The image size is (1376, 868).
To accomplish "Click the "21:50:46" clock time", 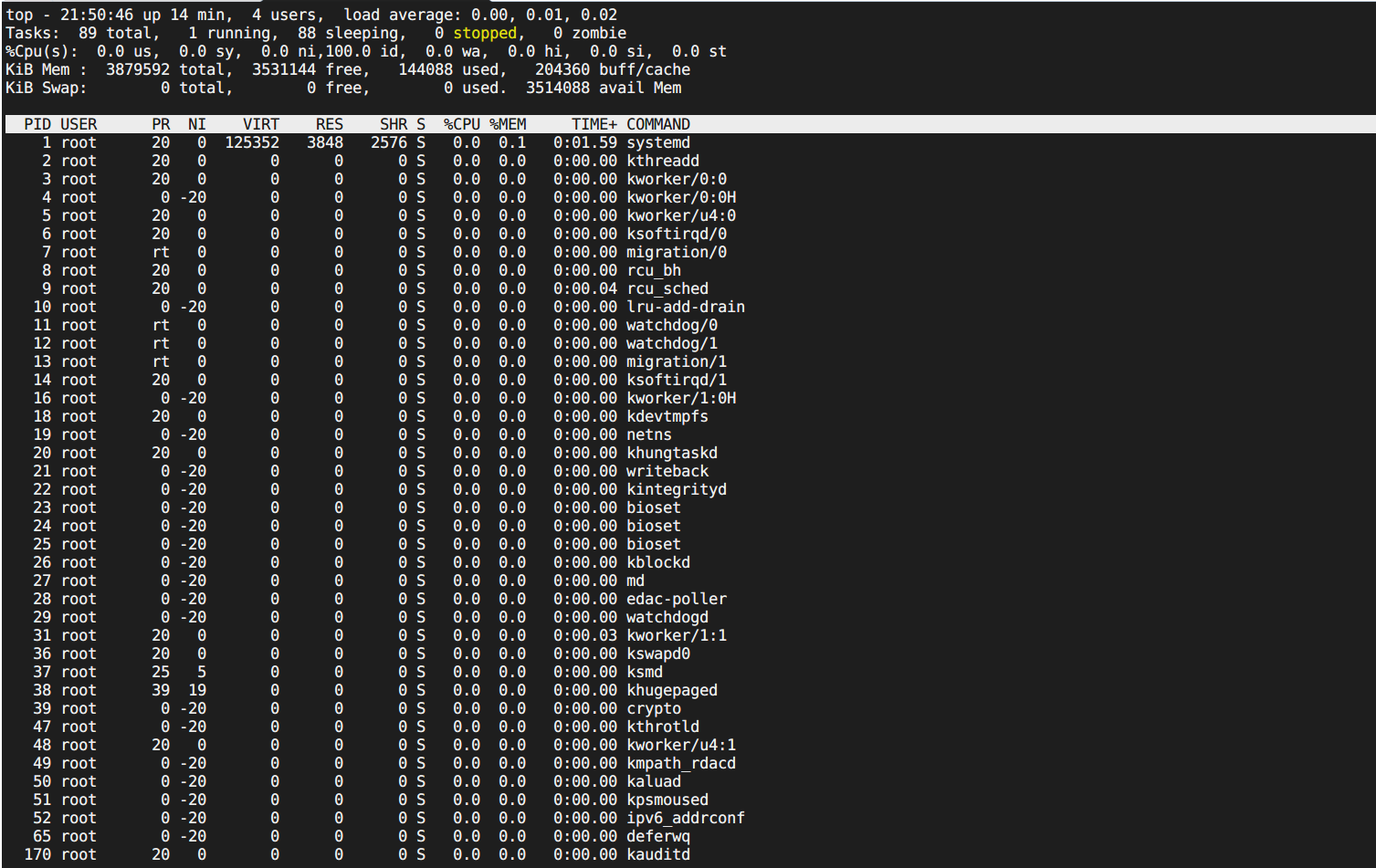I will (97, 15).
